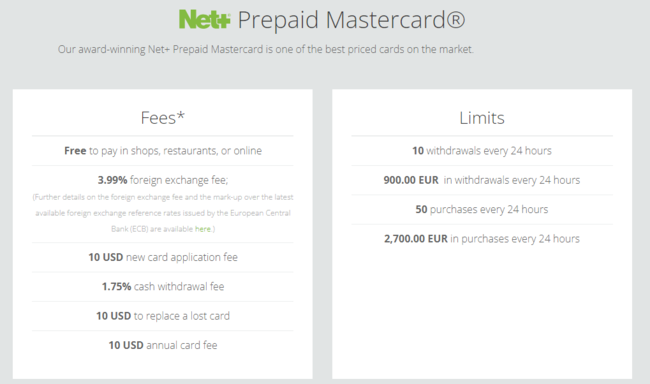The height and width of the screenshot is (384, 650).
Task: Open the green 'here' ECB rates link
Action: tap(203, 229)
